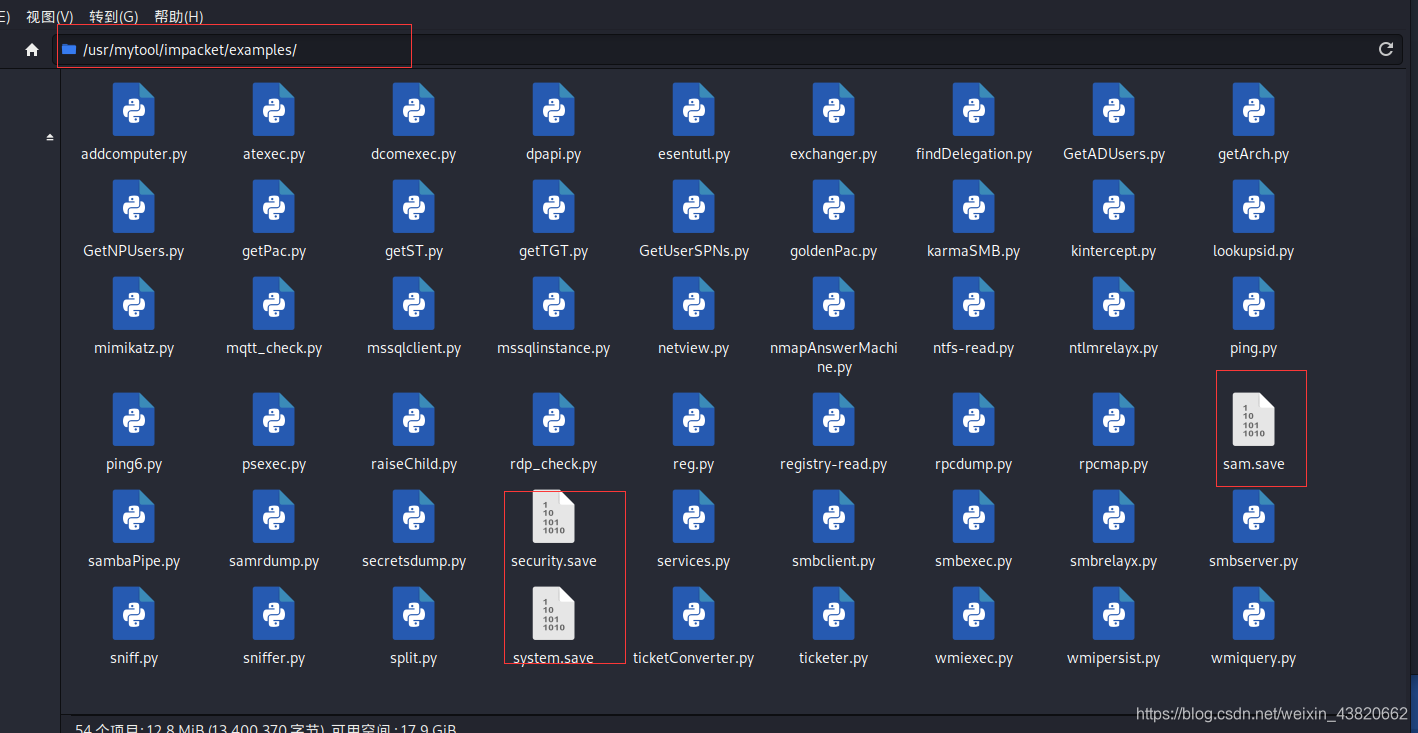Screen dimensions: 1418x733
Task: Select the sniff.py file icon
Action: [134, 614]
